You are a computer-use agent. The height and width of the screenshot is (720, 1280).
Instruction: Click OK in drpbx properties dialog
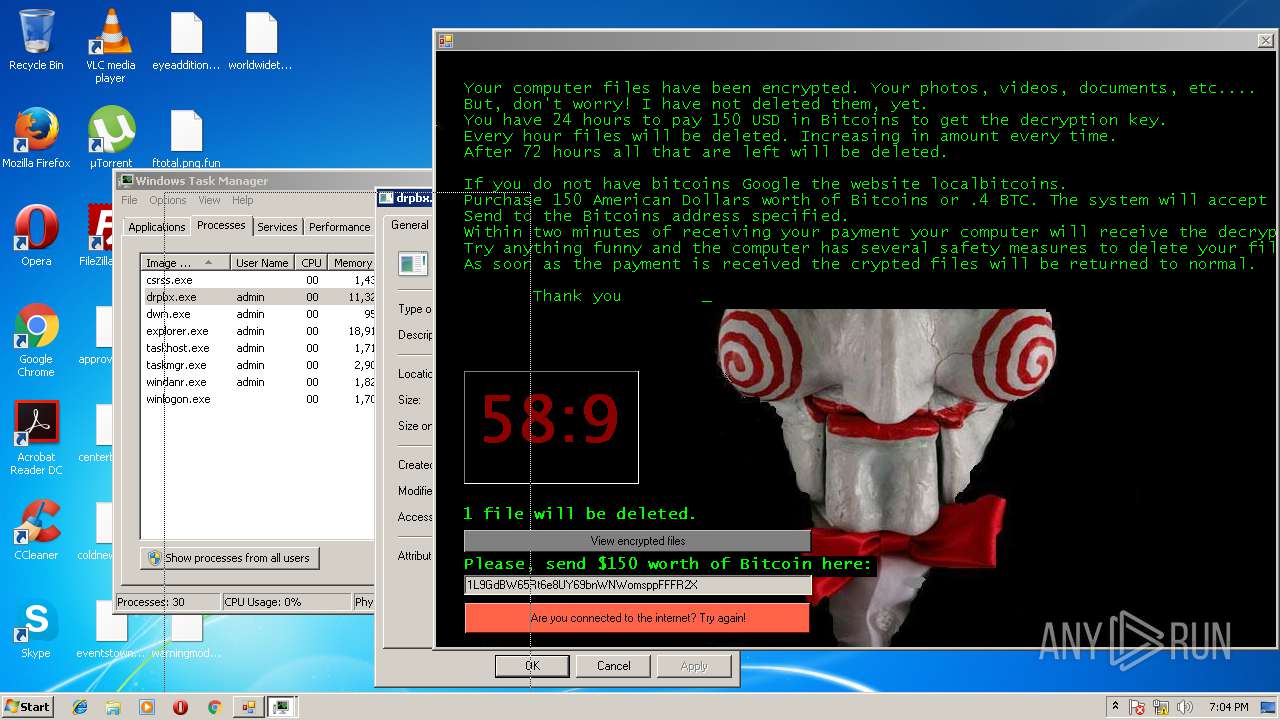(x=532, y=666)
